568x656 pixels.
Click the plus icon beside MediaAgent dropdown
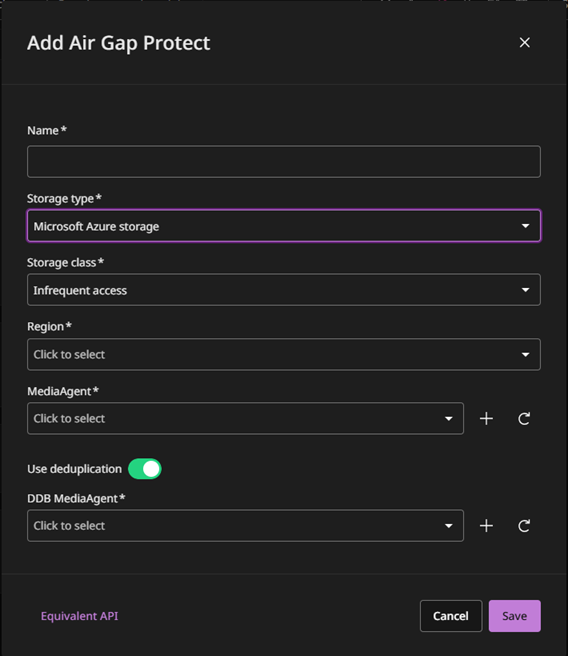[486, 418]
